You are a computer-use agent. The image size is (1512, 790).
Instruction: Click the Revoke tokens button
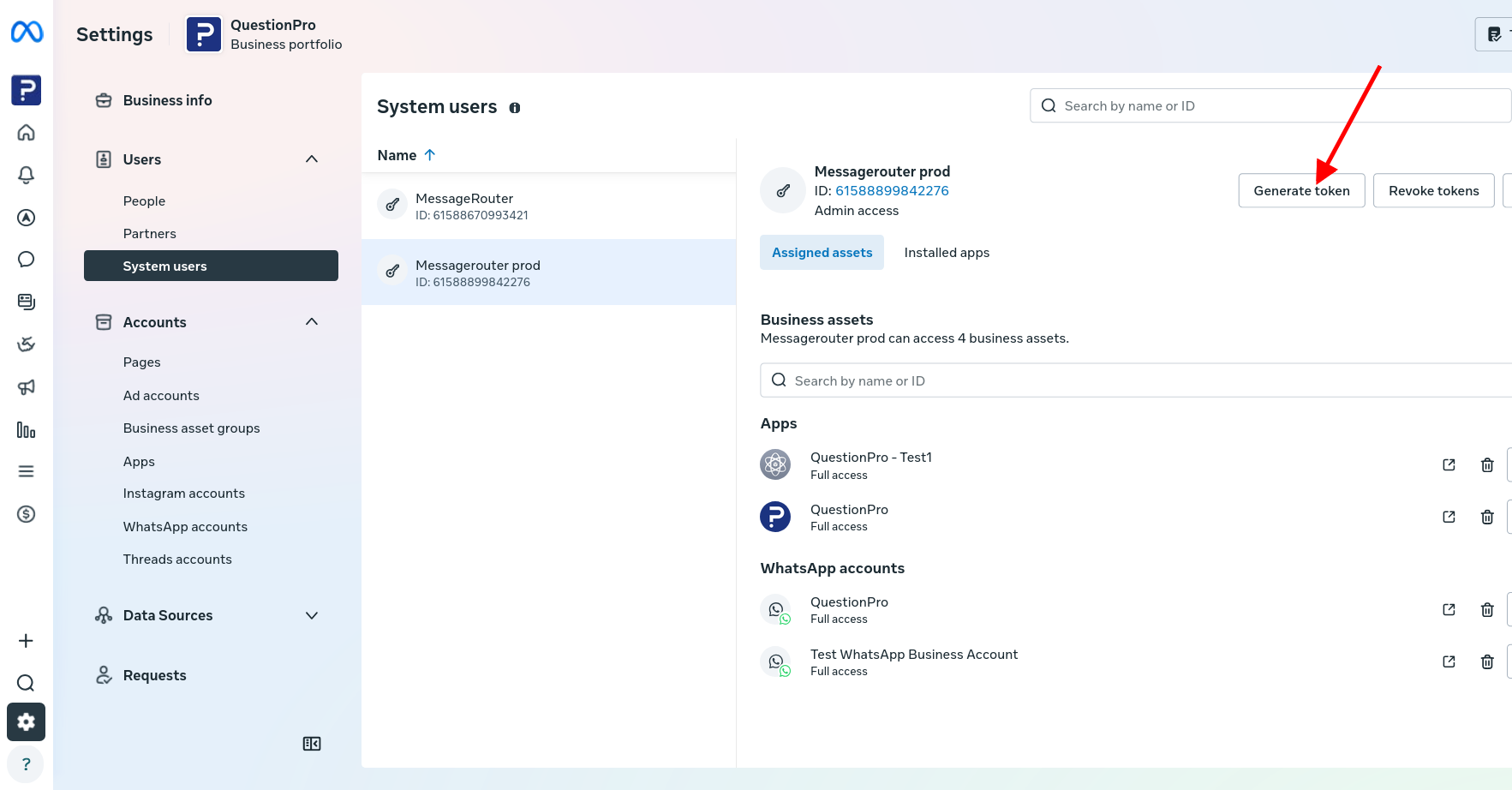pos(1433,191)
